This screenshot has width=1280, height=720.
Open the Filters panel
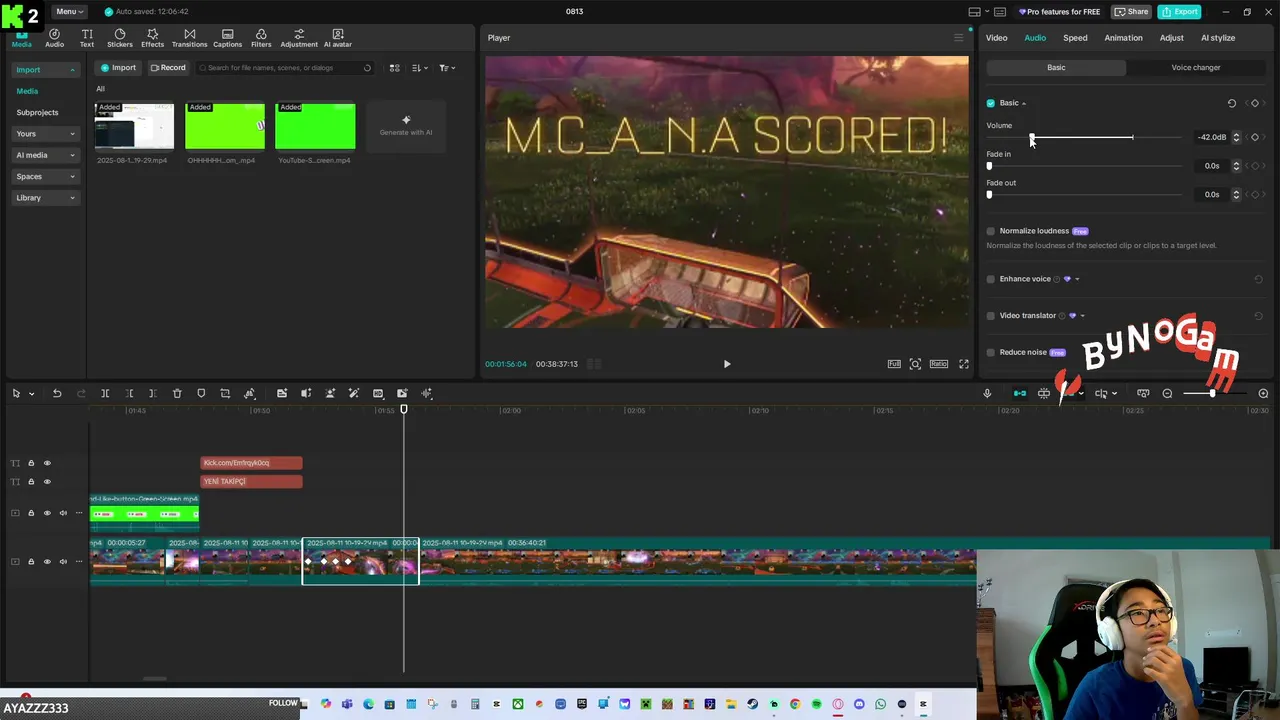coord(261,38)
